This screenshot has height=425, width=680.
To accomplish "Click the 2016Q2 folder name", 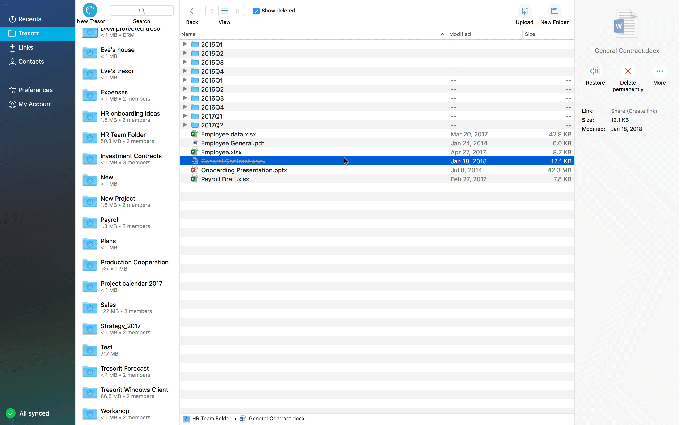I will (212, 89).
